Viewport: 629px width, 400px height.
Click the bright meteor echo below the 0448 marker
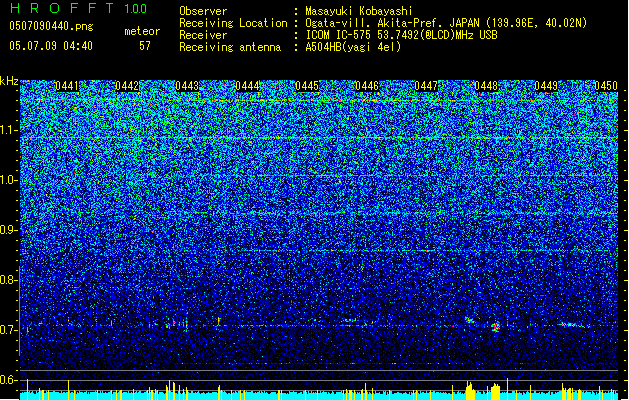click(496, 326)
